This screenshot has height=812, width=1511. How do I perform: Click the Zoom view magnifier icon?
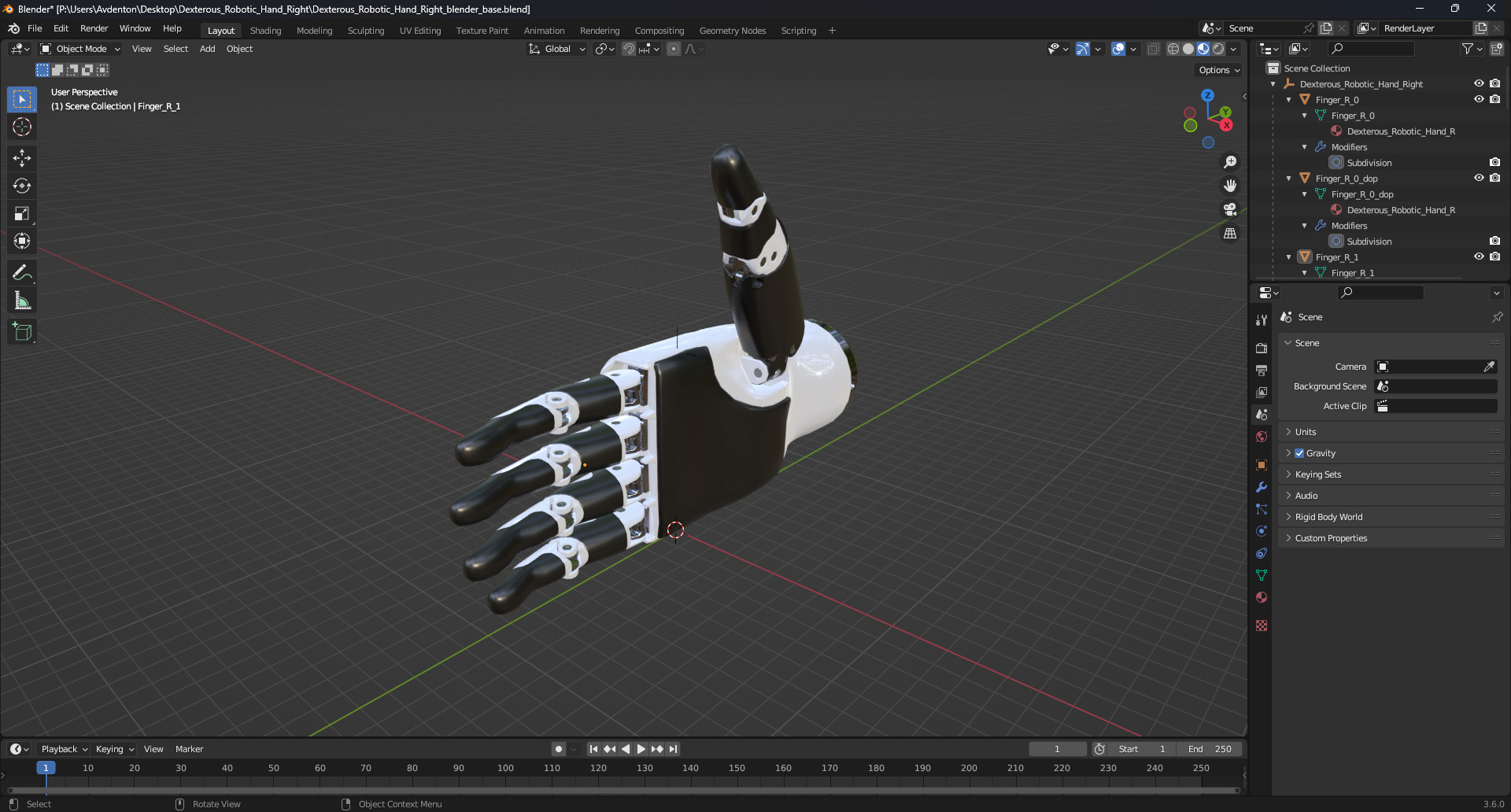[x=1230, y=162]
